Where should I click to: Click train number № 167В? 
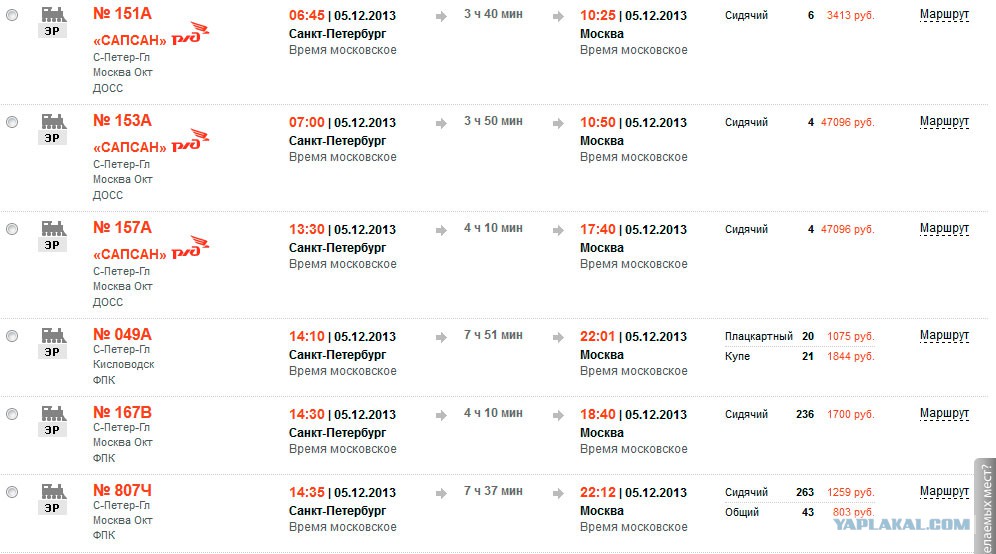tap(122, 412)
